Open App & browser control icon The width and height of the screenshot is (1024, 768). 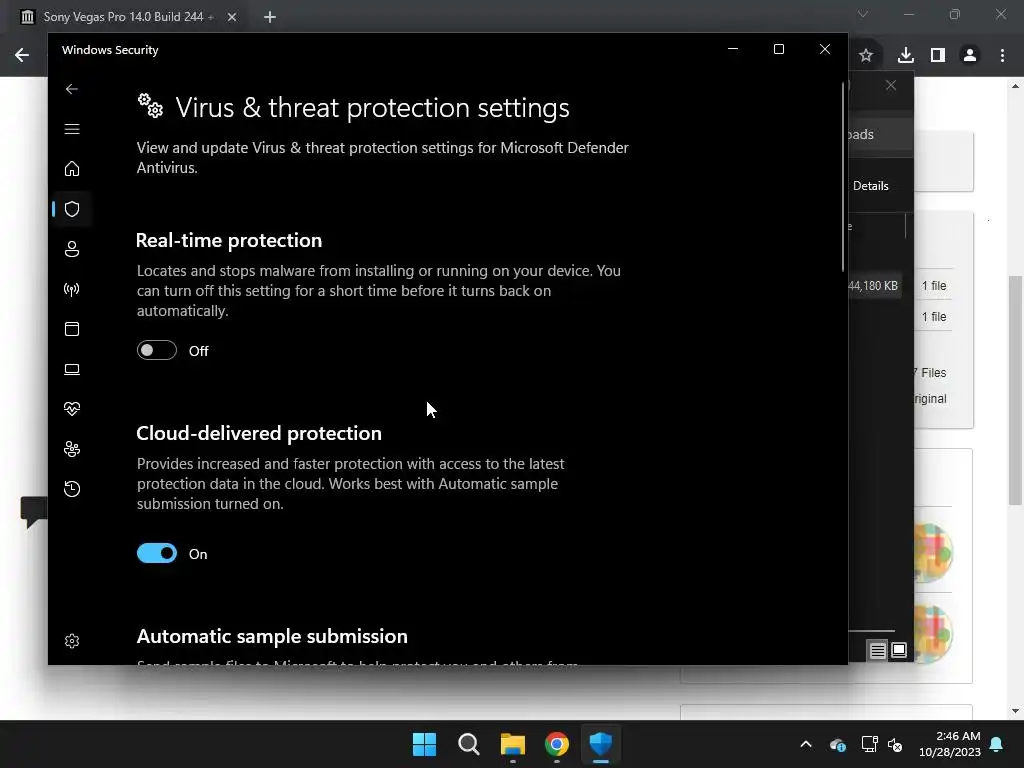(x=72, y=328)
